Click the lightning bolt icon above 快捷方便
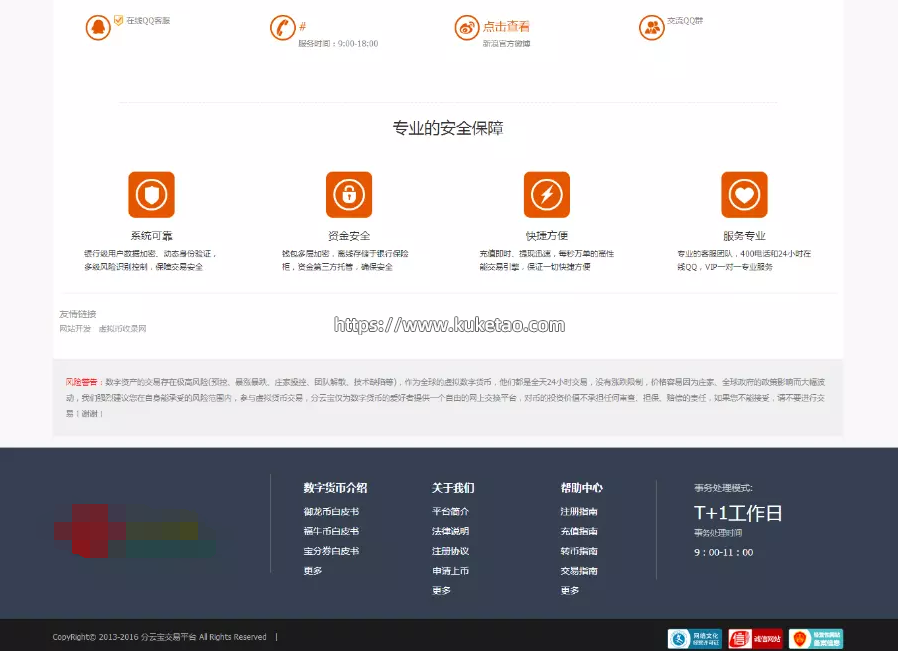Viewport: 898px width, 651px height. pyautogui.click(x=547, y=195)
